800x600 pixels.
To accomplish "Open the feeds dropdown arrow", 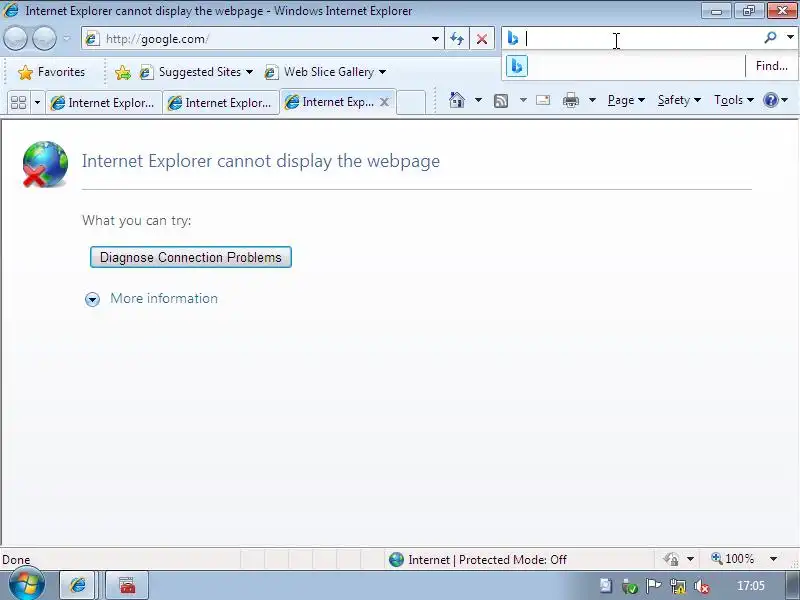I will [523, 100].
